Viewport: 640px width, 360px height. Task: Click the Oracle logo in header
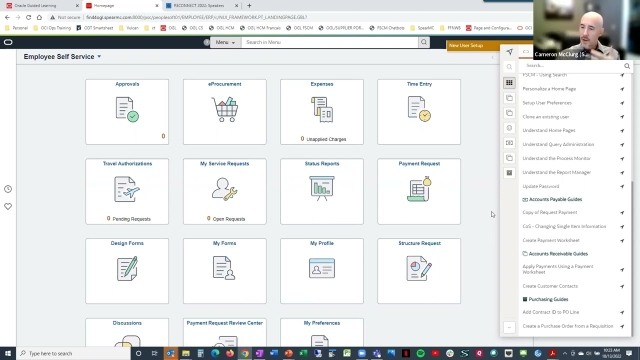(x=8, y=42)
